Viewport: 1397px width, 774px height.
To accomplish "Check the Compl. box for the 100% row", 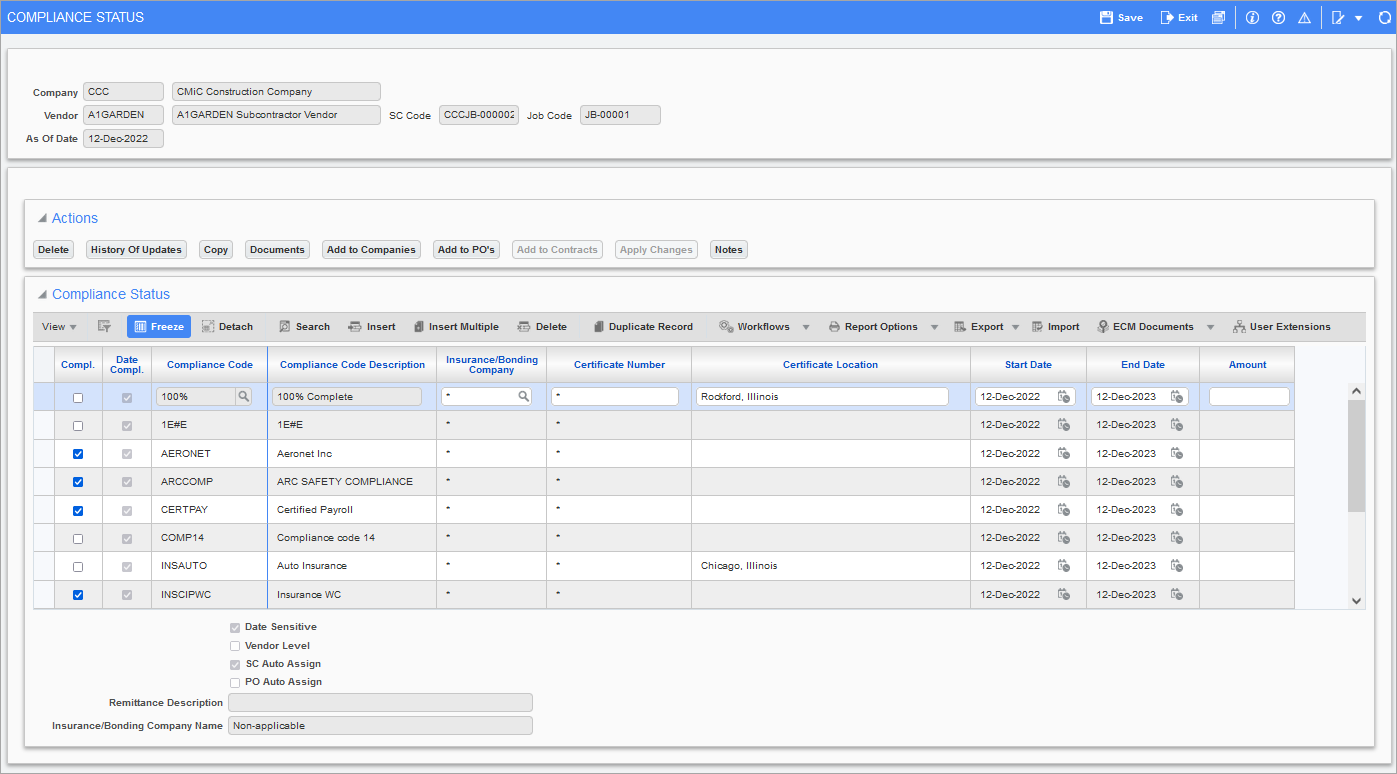I will pyautogui.click(x=78, y=398).
